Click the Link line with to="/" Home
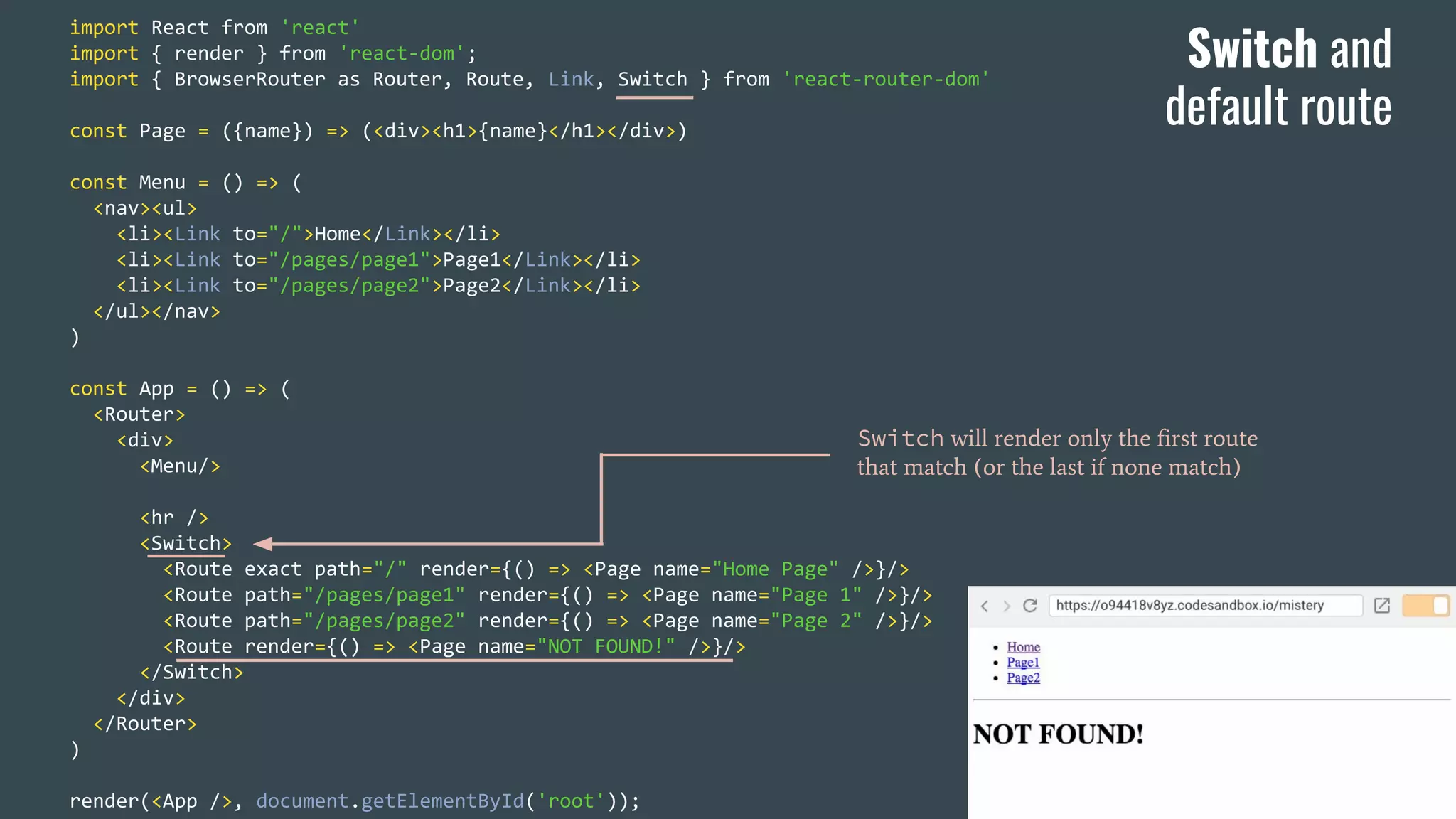Screen dimensions: 1456x819 coord(309,234)
